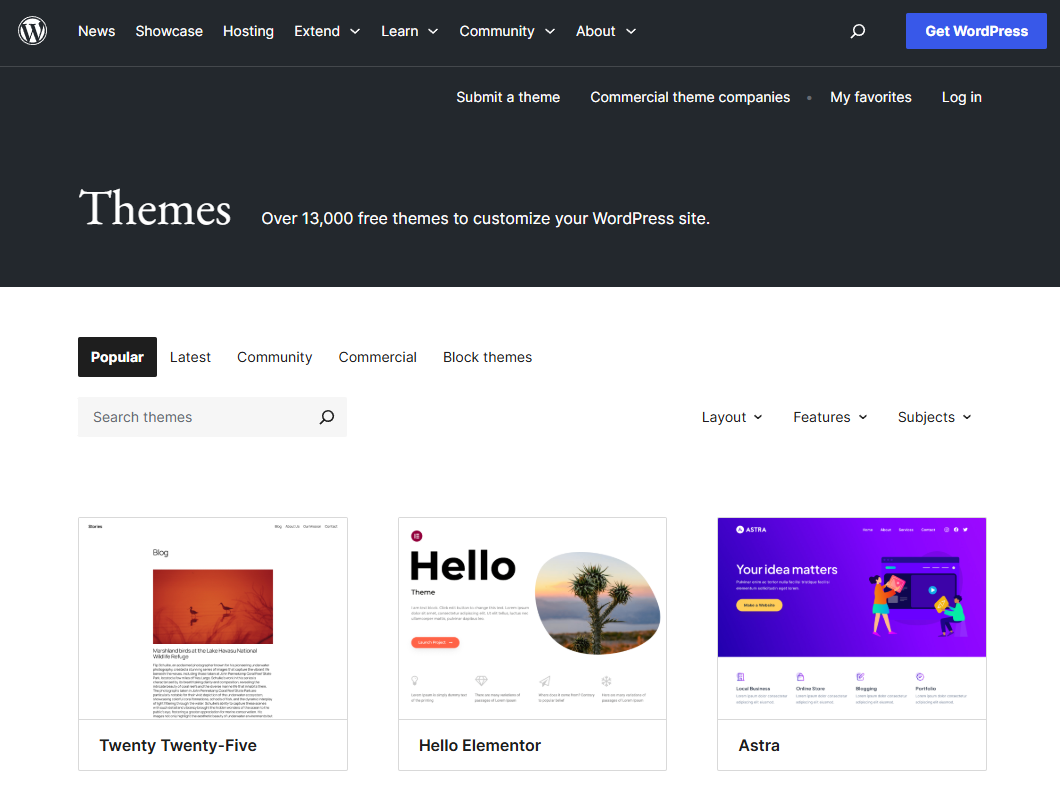Open site search magnifier in header
This screenshot has width=1060, height=792.
point(857,31)
